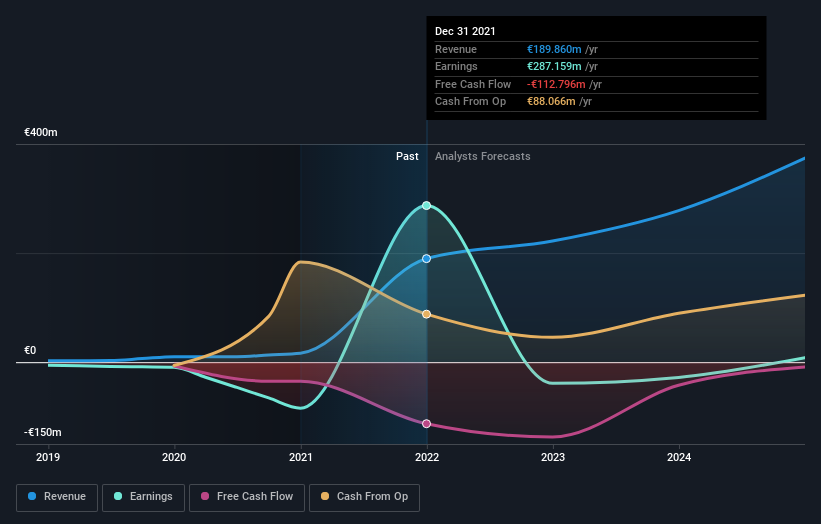Click the -€112.796m free cash flow value
Image resolution: width=821 pixels, height=524 pixels.
point(556,84)
